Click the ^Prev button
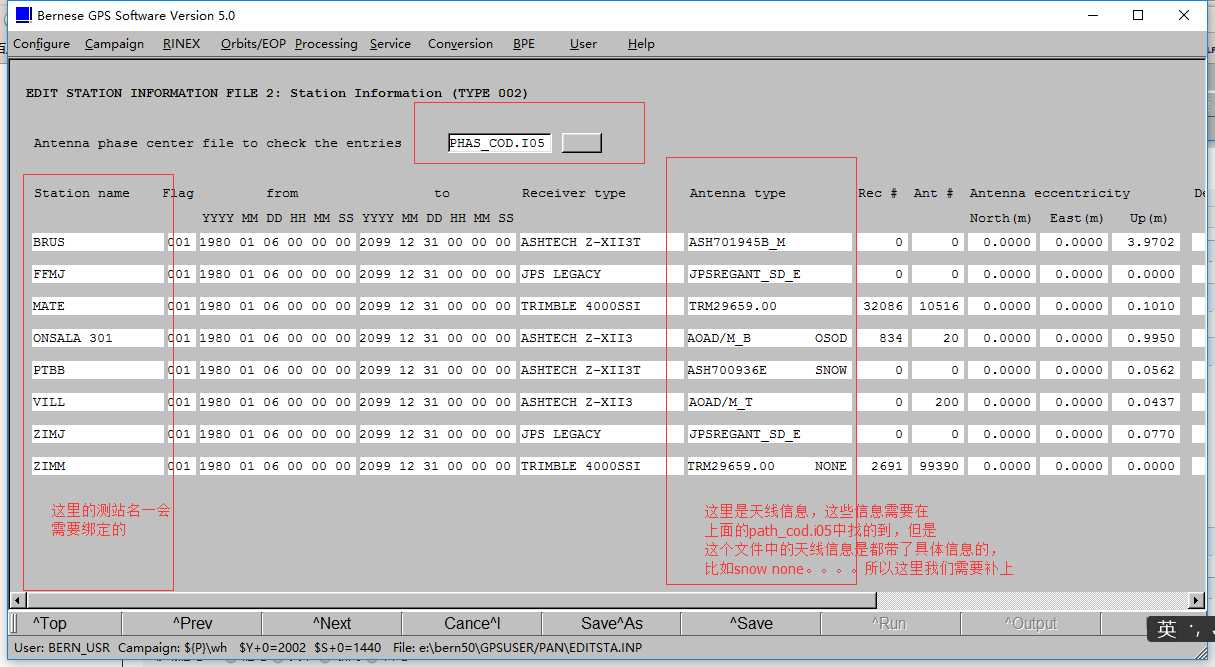1215x667 pixels. (192, 623)
